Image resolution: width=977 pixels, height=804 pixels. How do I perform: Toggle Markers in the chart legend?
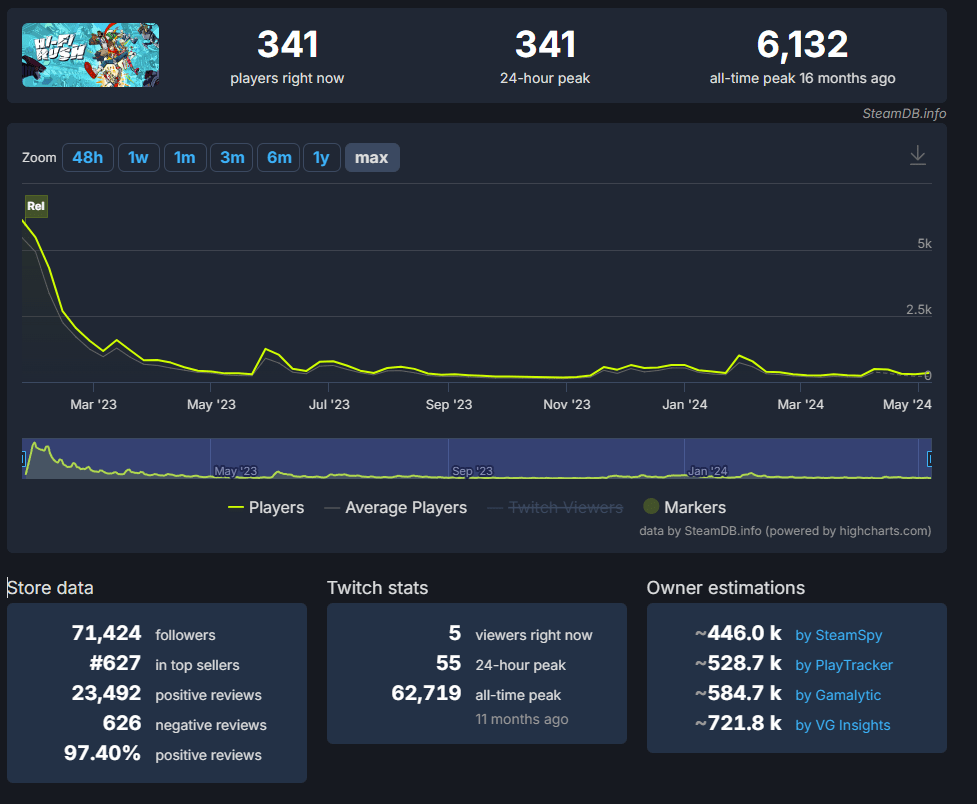pos(684,508)
